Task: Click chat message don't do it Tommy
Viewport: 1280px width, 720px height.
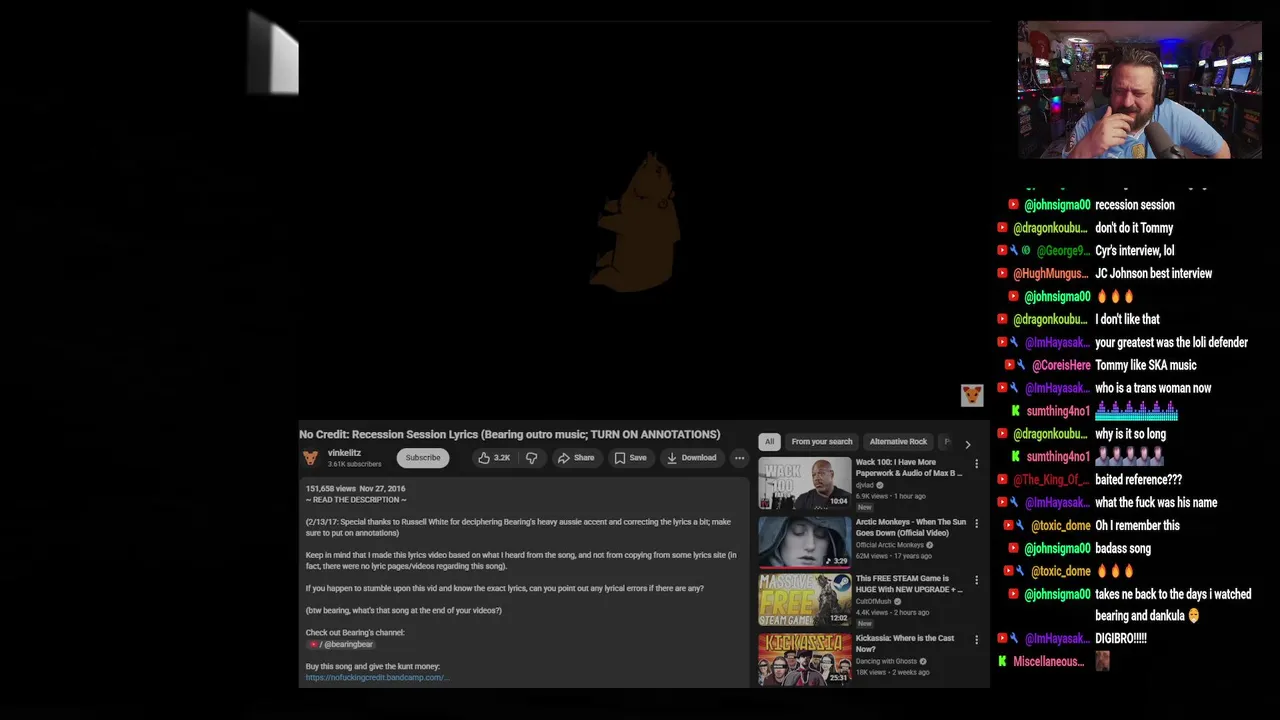Action: 1134,228
